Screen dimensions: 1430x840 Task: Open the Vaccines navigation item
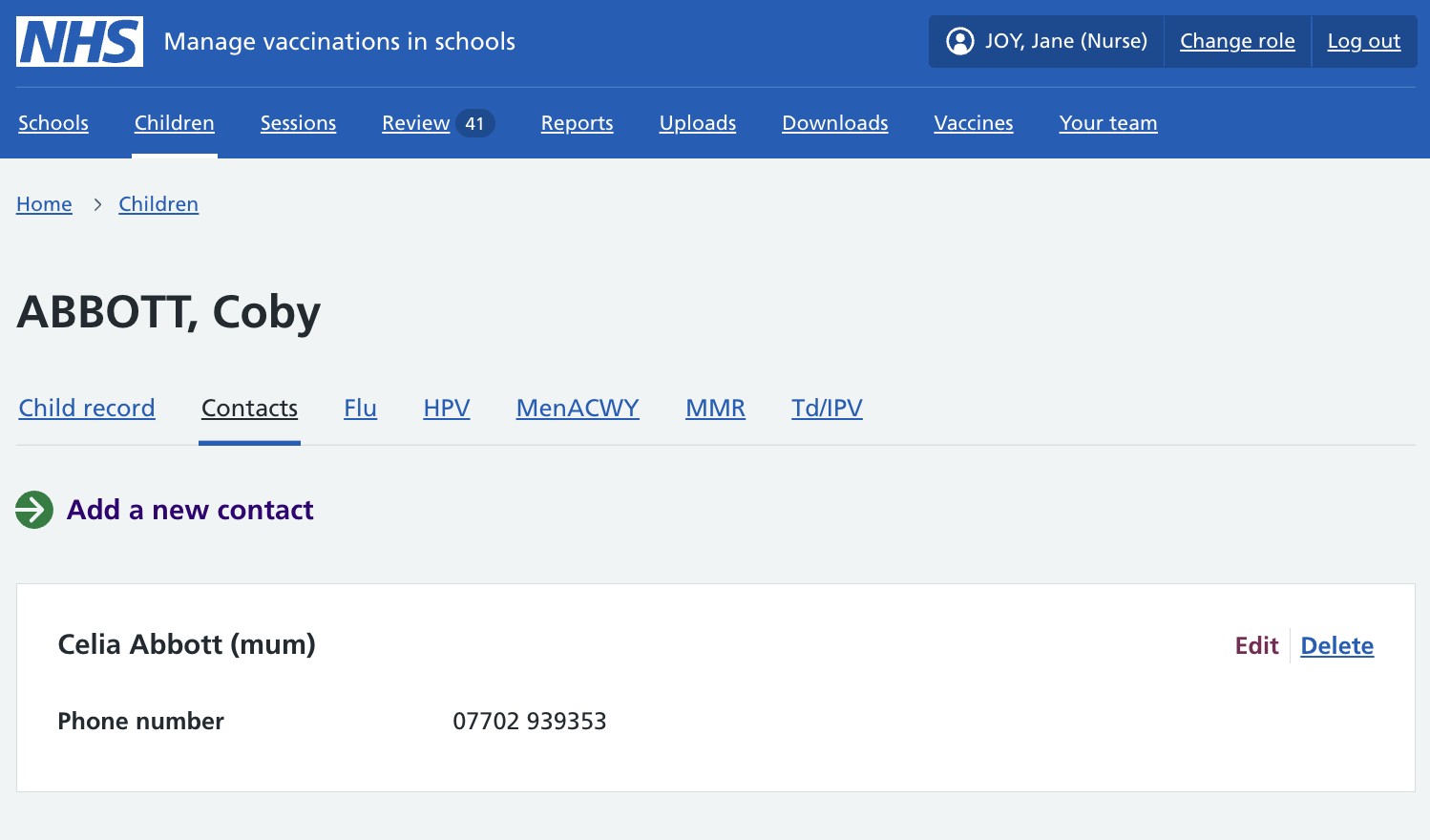coord(974,123)
